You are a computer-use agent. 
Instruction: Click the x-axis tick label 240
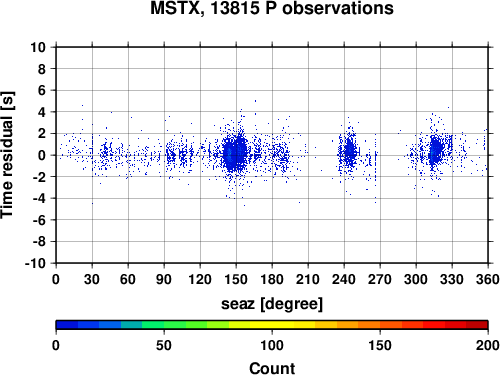[344, 279]
